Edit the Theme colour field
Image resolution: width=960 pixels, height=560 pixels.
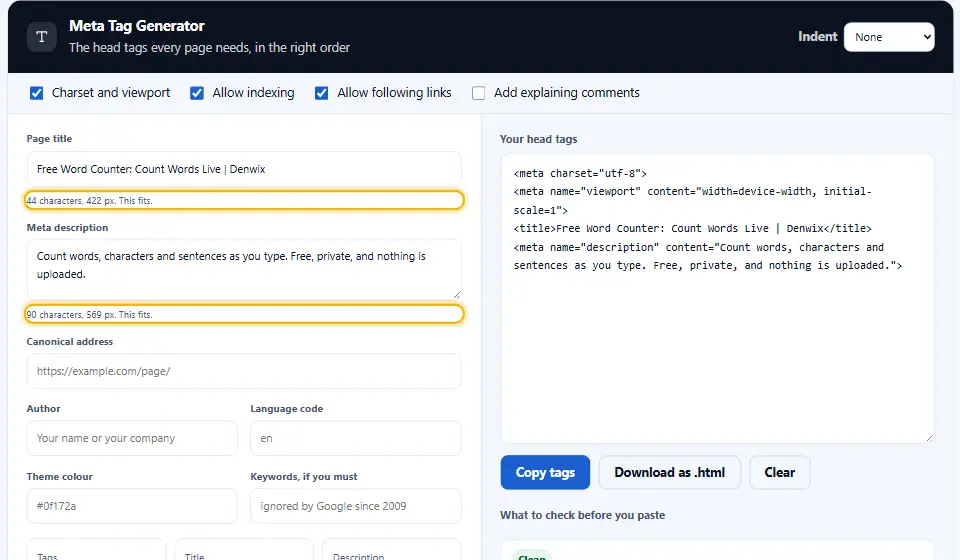coord(132,506)
